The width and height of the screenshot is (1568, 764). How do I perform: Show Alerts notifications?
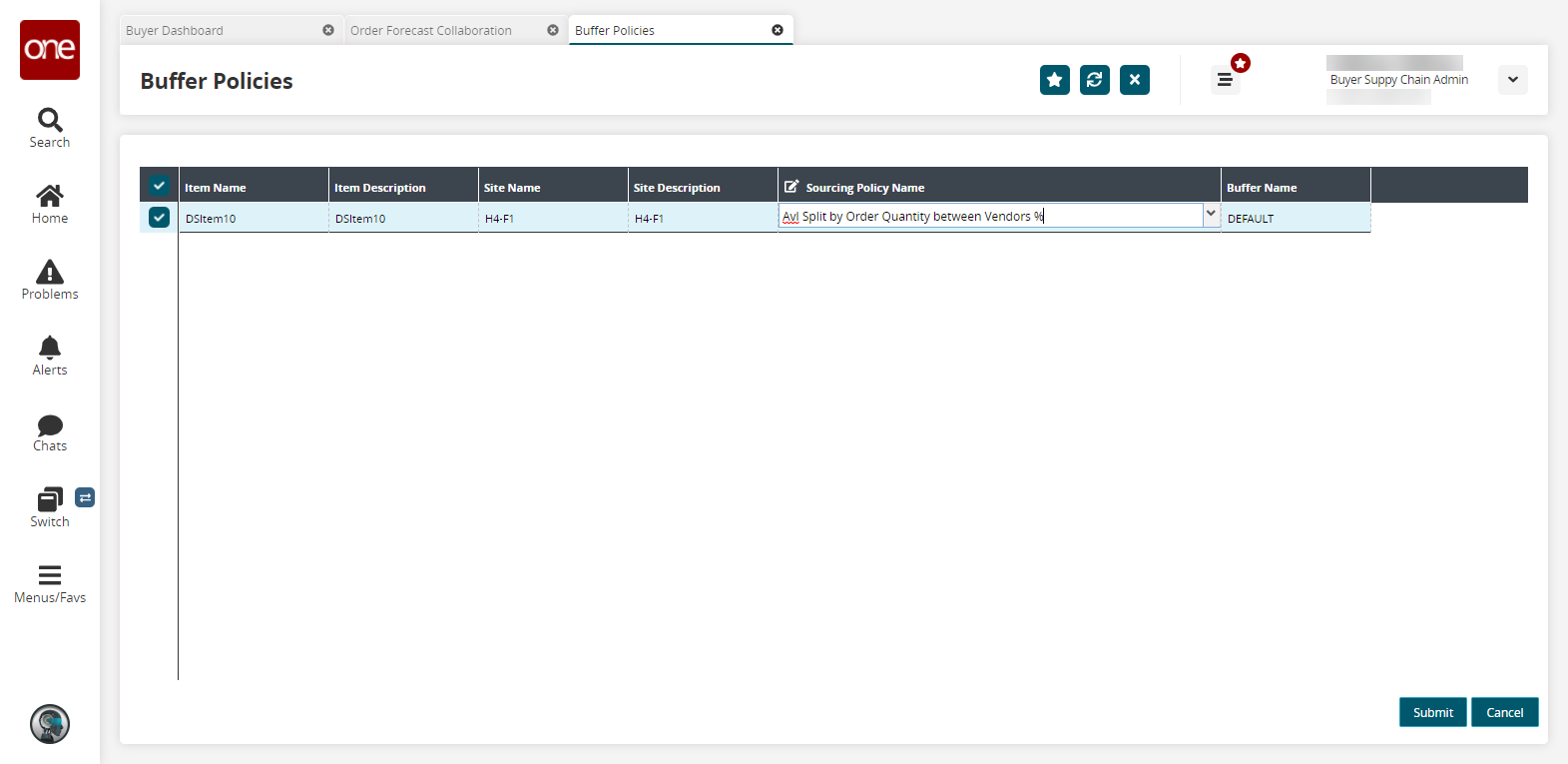coord(50,357)
